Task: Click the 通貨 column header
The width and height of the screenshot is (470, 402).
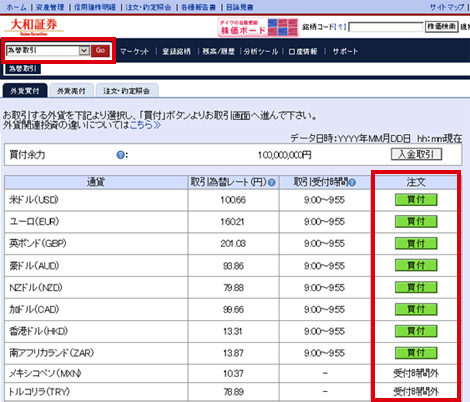Action: 96,182
